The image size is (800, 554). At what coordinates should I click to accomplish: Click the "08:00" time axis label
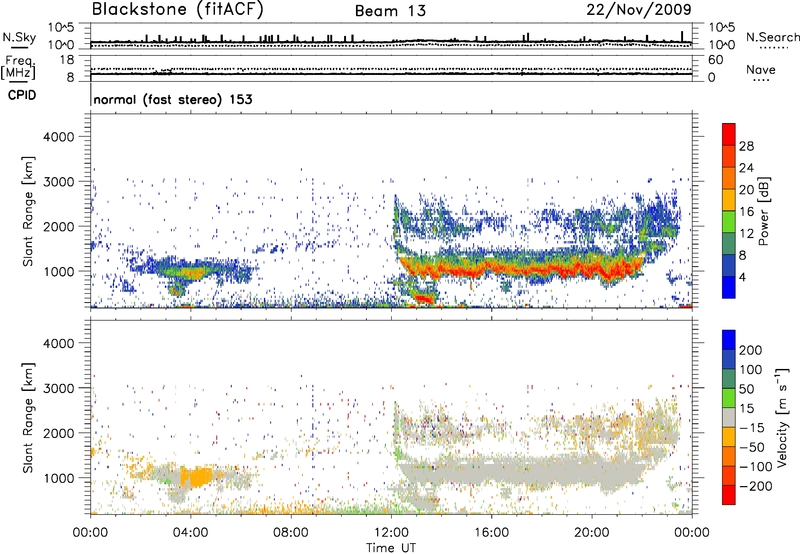[x=291, y=533]
